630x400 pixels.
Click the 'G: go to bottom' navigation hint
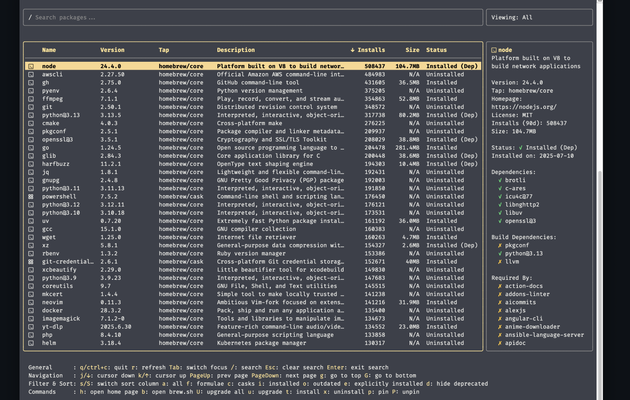pos(389,376)
